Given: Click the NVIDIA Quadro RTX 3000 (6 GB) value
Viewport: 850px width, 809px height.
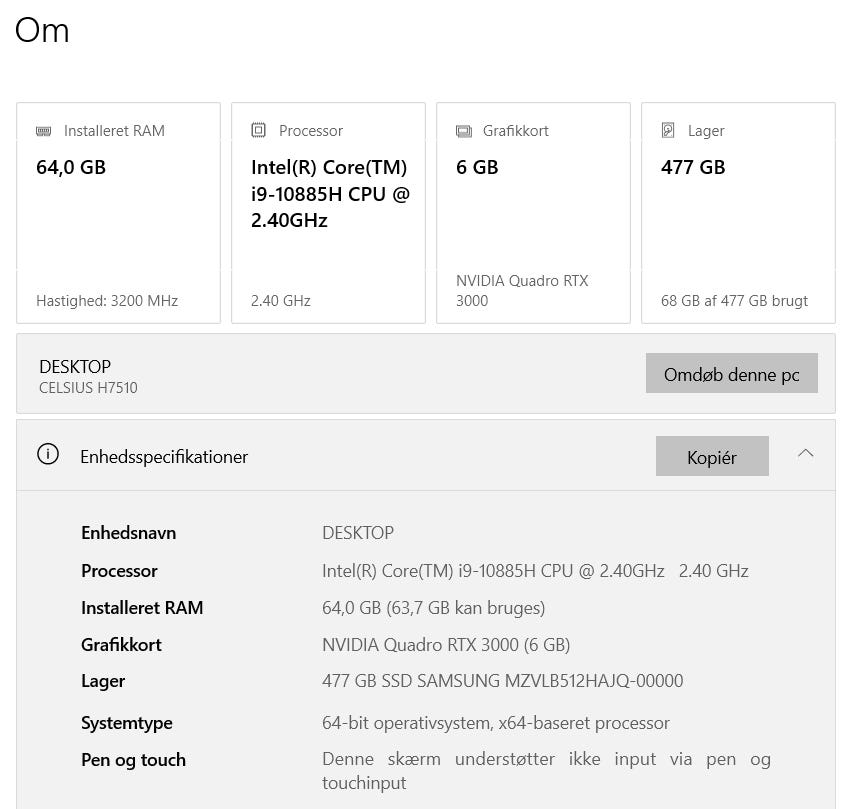Looking at the screenshot, I should pyautogui.click(x=446, y=645).
